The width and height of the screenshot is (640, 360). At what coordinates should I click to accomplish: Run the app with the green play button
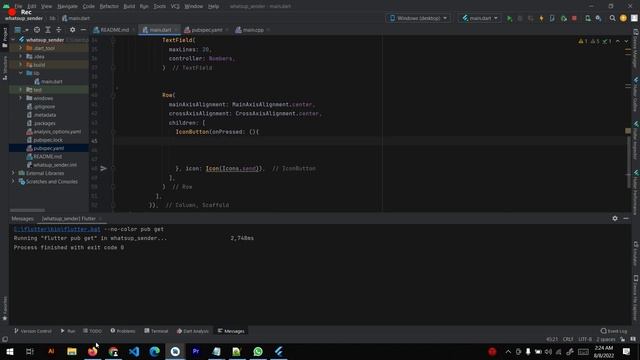click(509, 18)
